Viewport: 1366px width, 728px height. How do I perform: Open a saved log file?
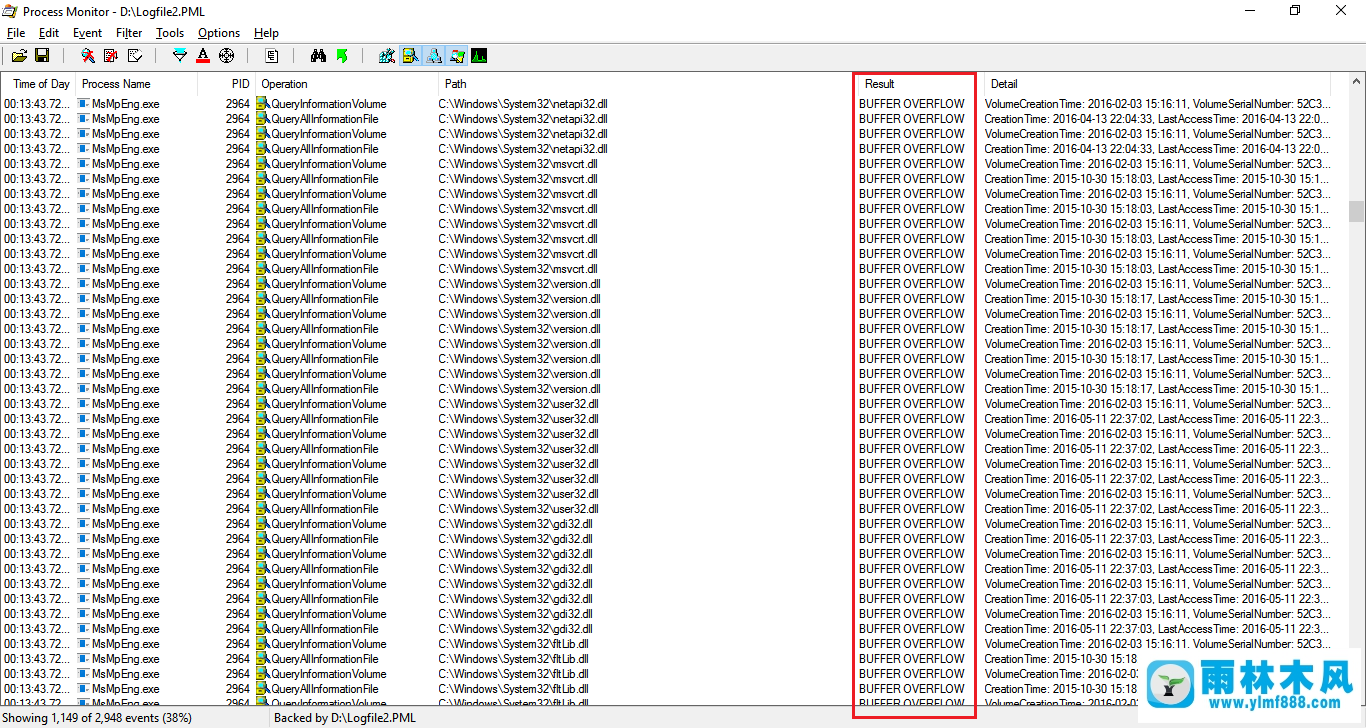(x=19, y=56)
